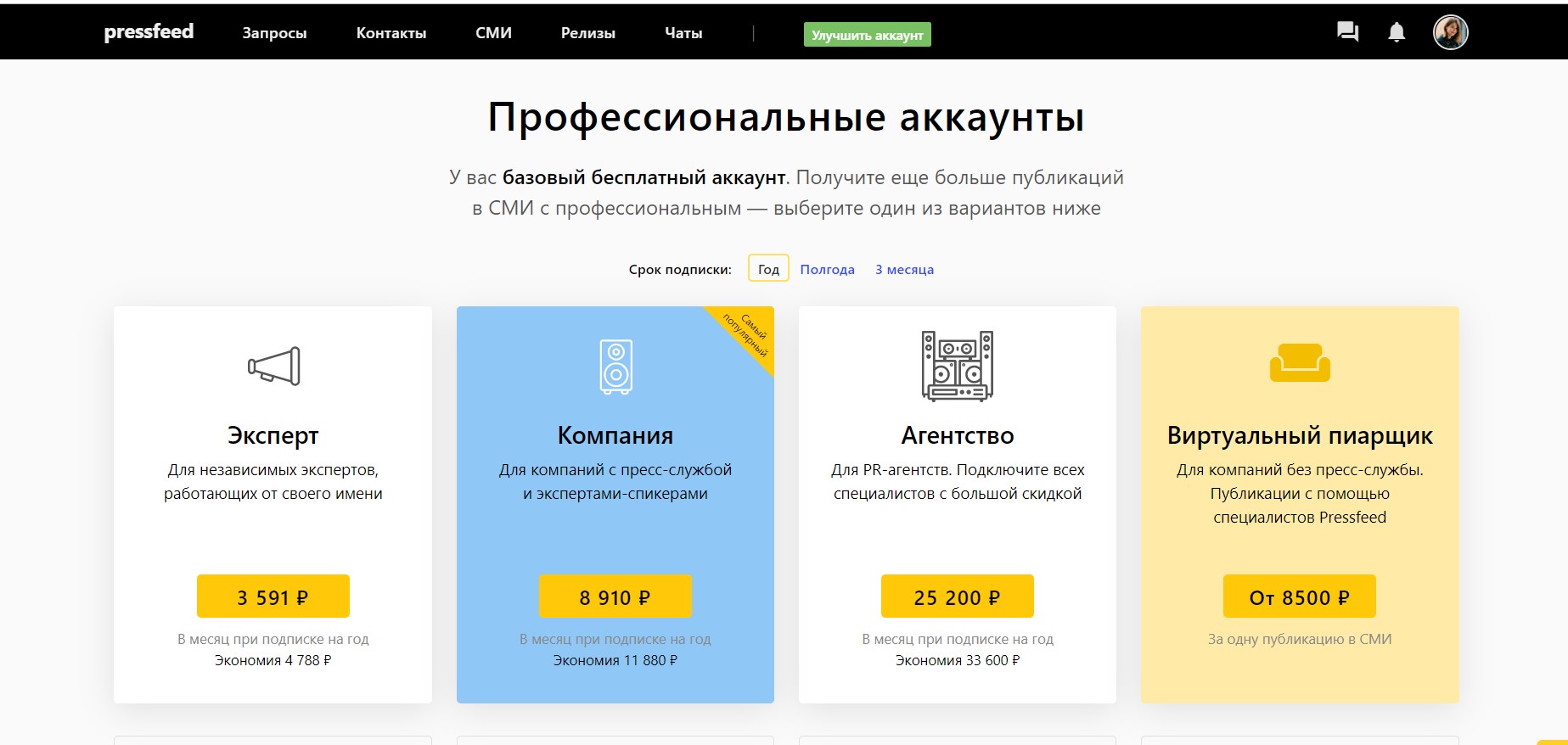Go to pressfeed home logo
1568x745 pixels.
pos(149,32)
